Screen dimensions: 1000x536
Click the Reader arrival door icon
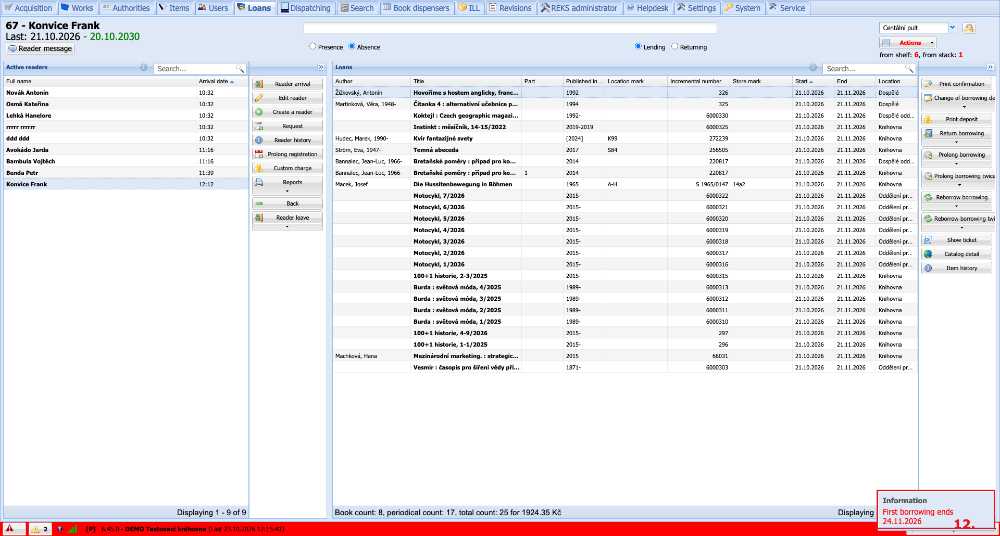coord(259,84)
